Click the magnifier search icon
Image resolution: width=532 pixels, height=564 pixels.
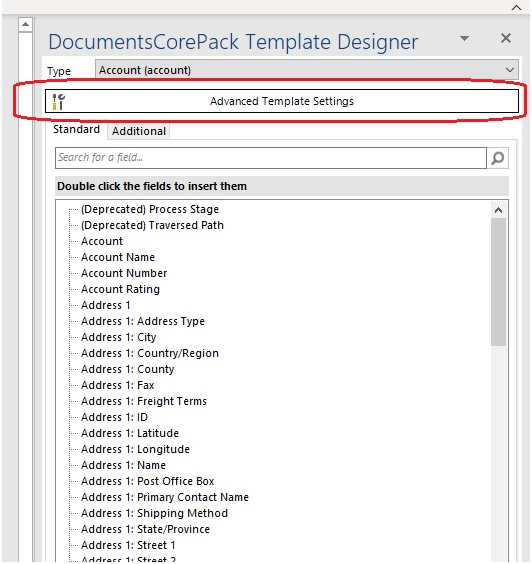[497, 158]
